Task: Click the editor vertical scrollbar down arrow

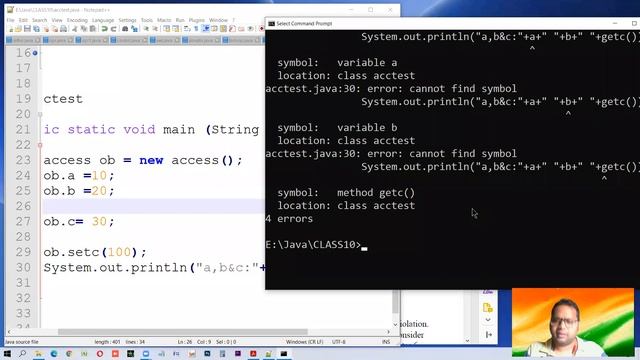Action: (395, 324)
